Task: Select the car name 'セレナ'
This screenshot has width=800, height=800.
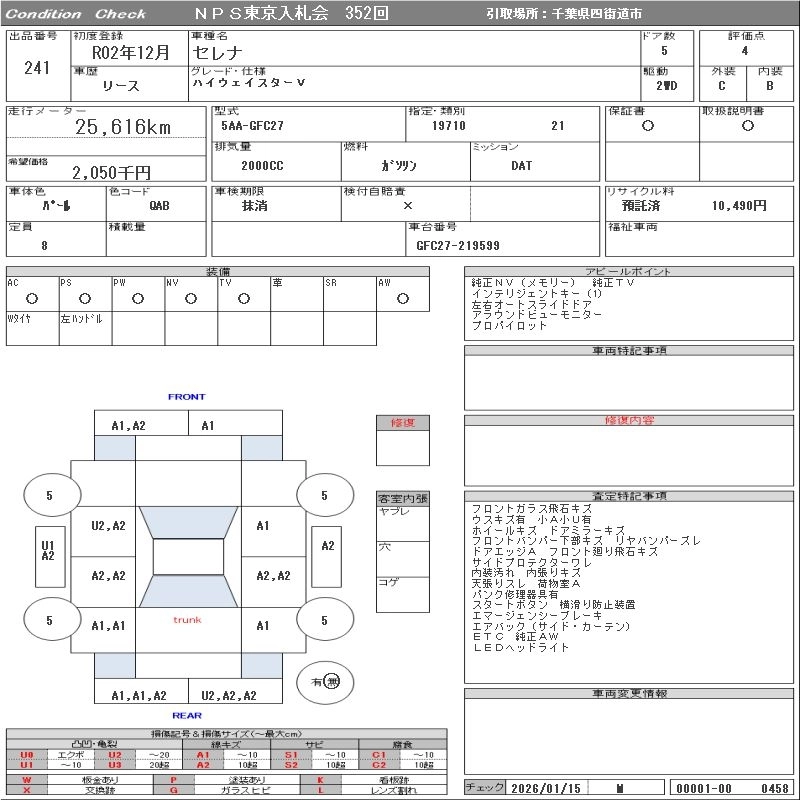Action: [x=217, y=53]
